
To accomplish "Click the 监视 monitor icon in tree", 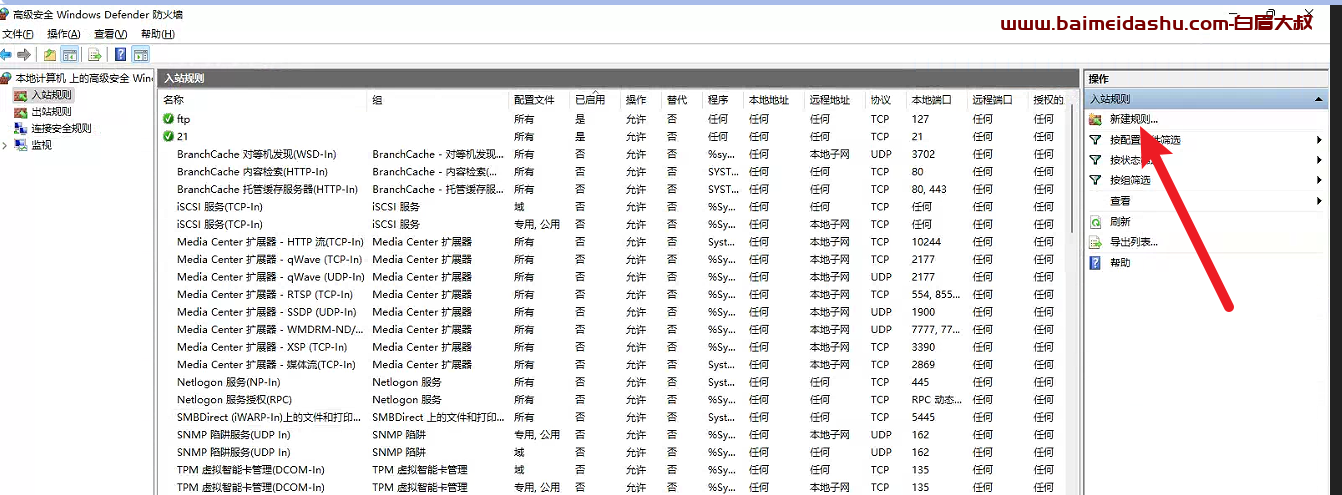I will pos(21,145).
